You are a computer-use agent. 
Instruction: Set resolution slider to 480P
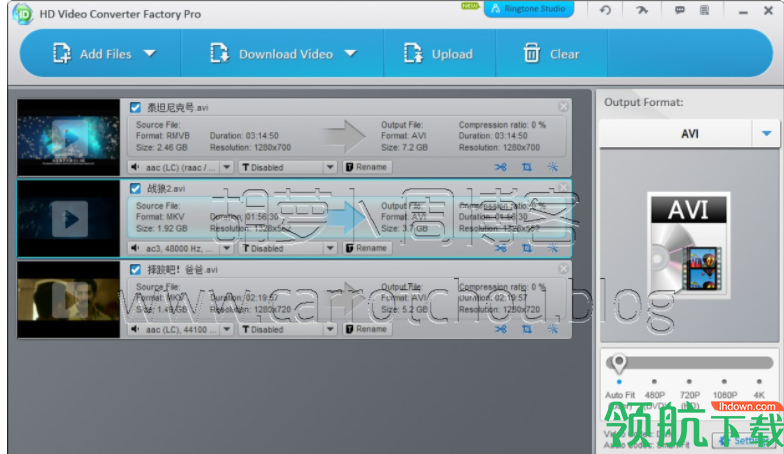click(x=654, y=382)
